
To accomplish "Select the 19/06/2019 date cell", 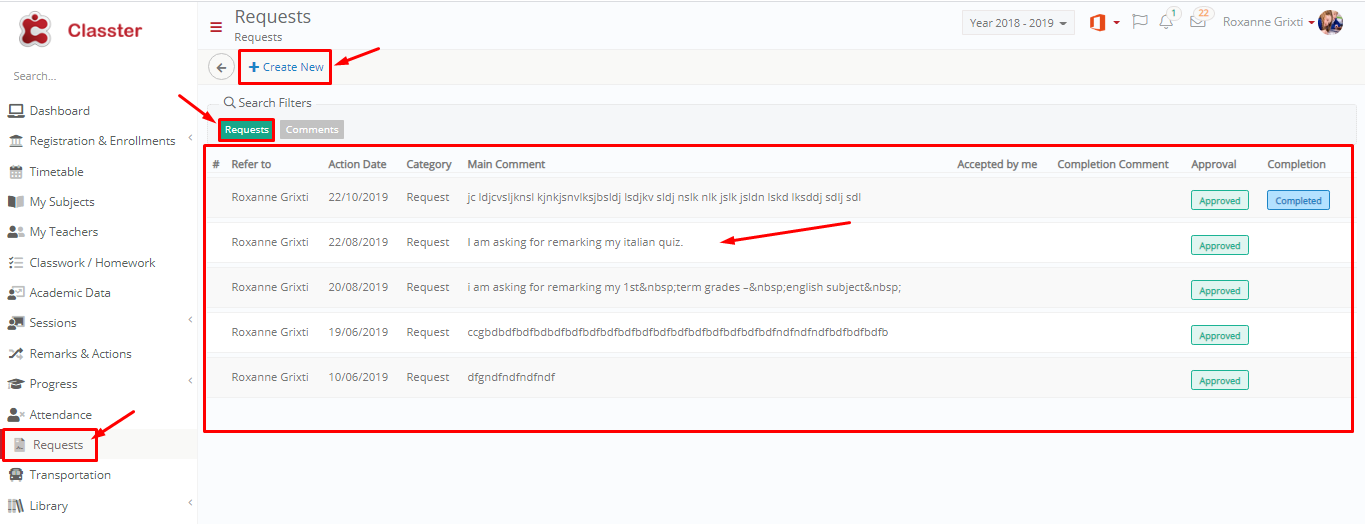I will pyautogui.click(x=357, y=332).
